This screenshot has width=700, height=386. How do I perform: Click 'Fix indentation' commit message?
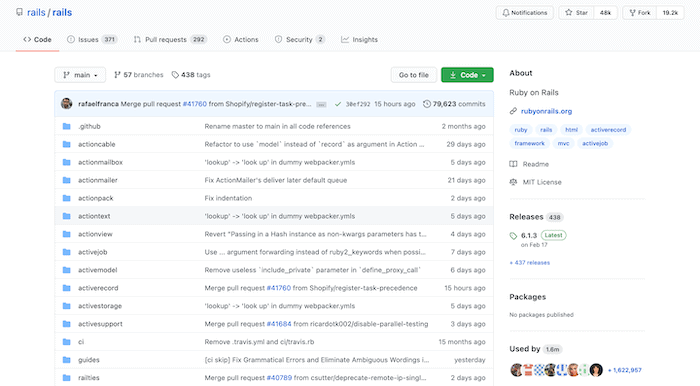[228, 198]
